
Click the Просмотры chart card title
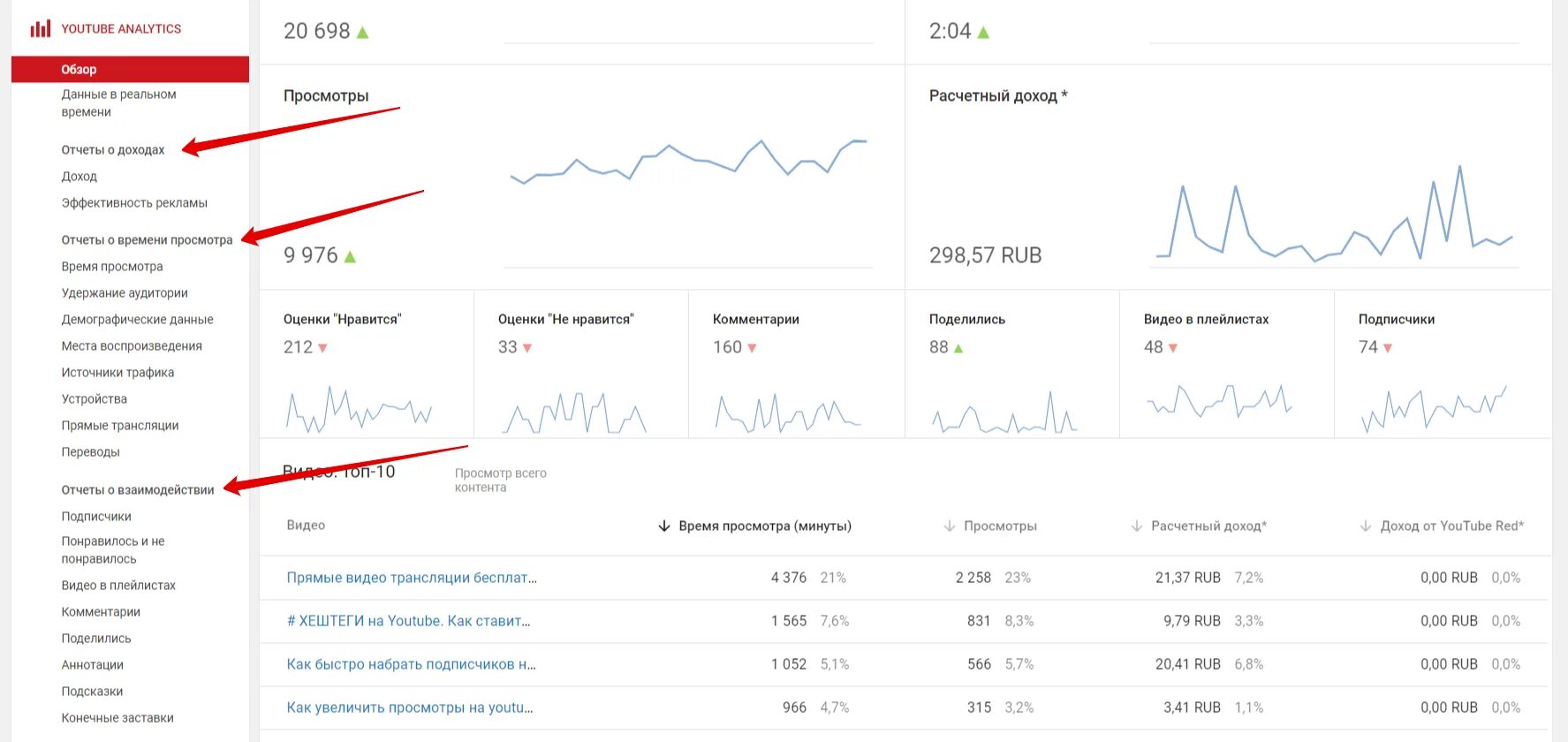pyautogui.click(x=326, y=95)
